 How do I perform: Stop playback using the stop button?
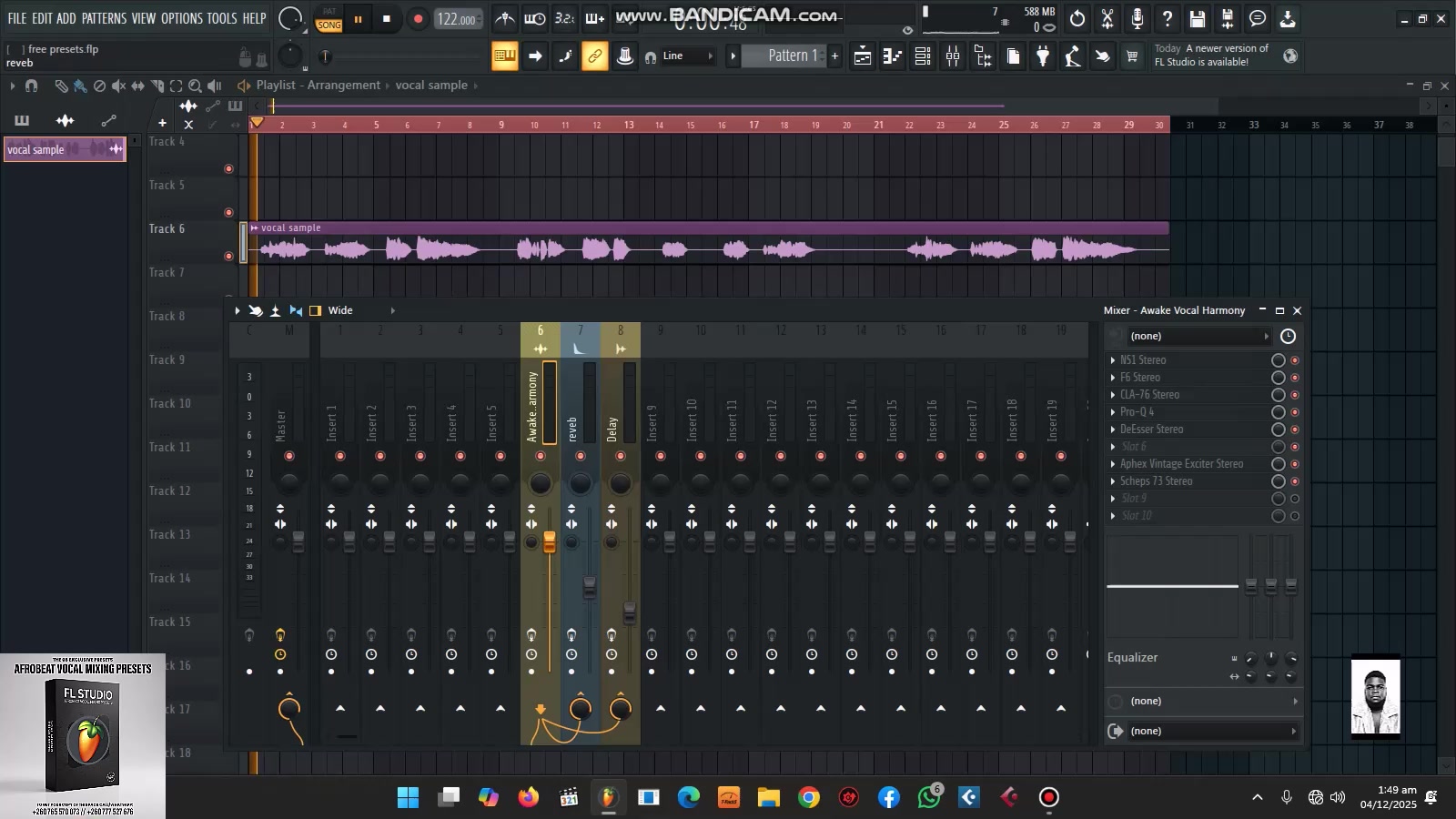coord(386,18)
